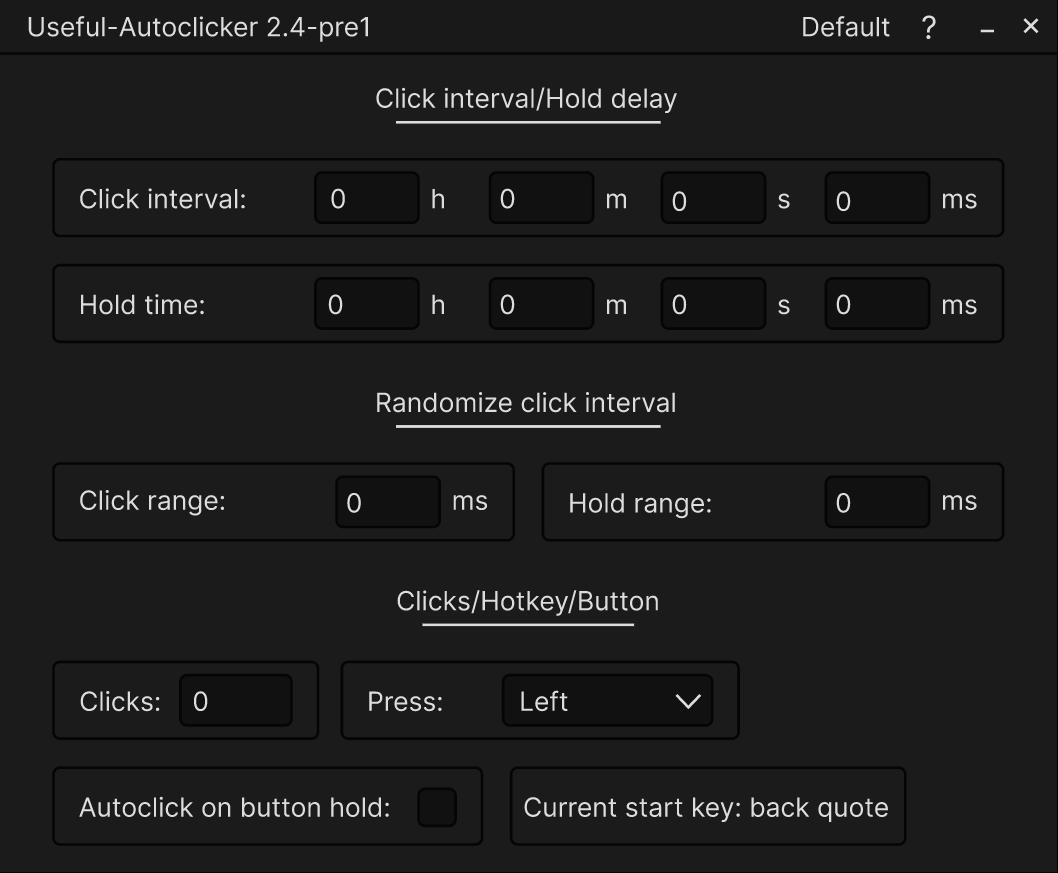Image resolution: width=1058 pixels, height=873 pixels.
Task: Click the "Autoclick on button hold:" label
Action: 235,807
